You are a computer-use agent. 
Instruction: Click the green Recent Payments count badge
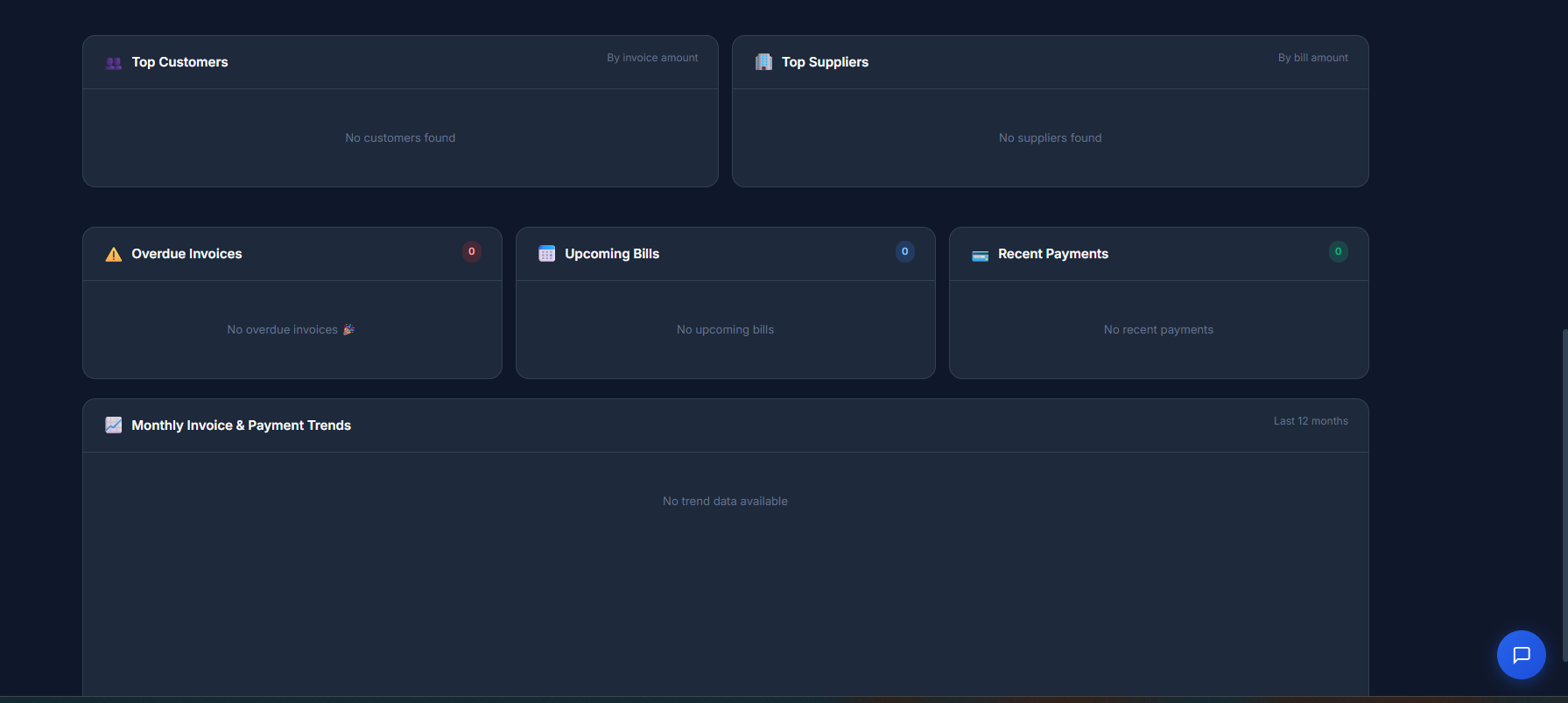coord(1338,252)
